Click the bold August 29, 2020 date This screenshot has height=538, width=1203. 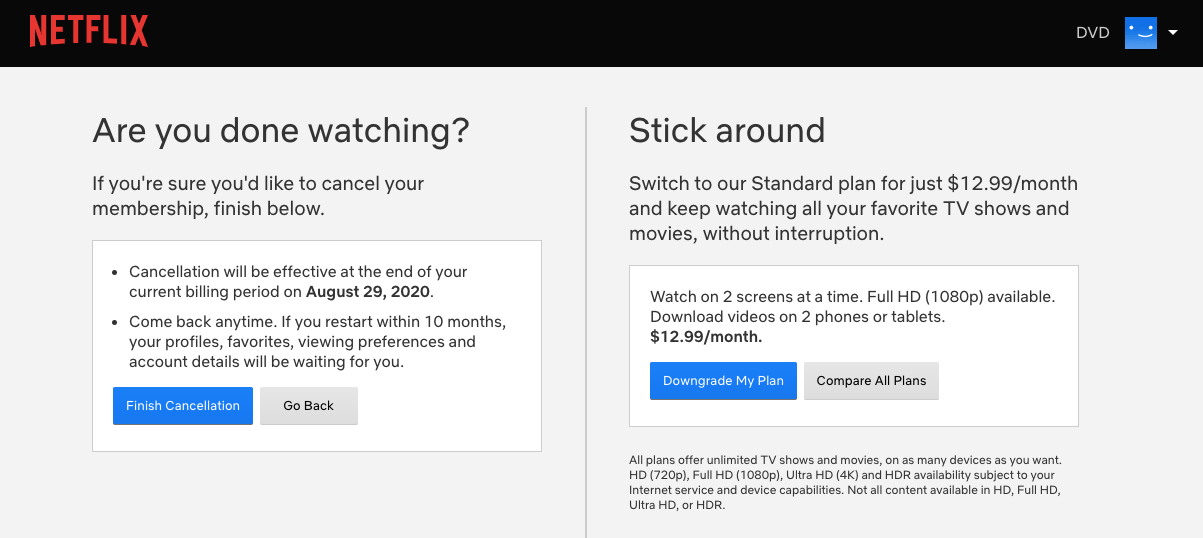coord(368,292)
